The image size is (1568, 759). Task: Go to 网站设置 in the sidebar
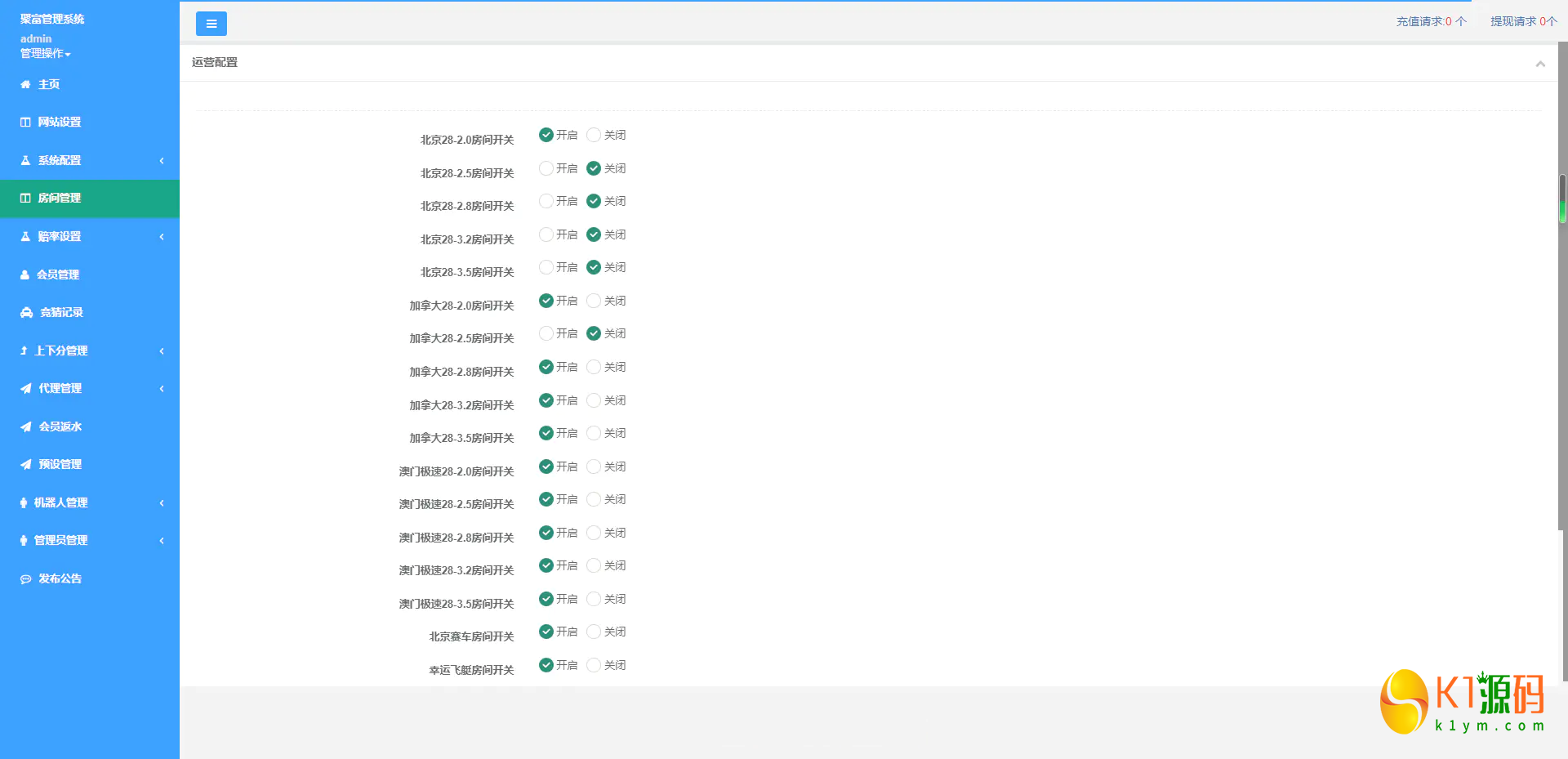coord(90,122)
